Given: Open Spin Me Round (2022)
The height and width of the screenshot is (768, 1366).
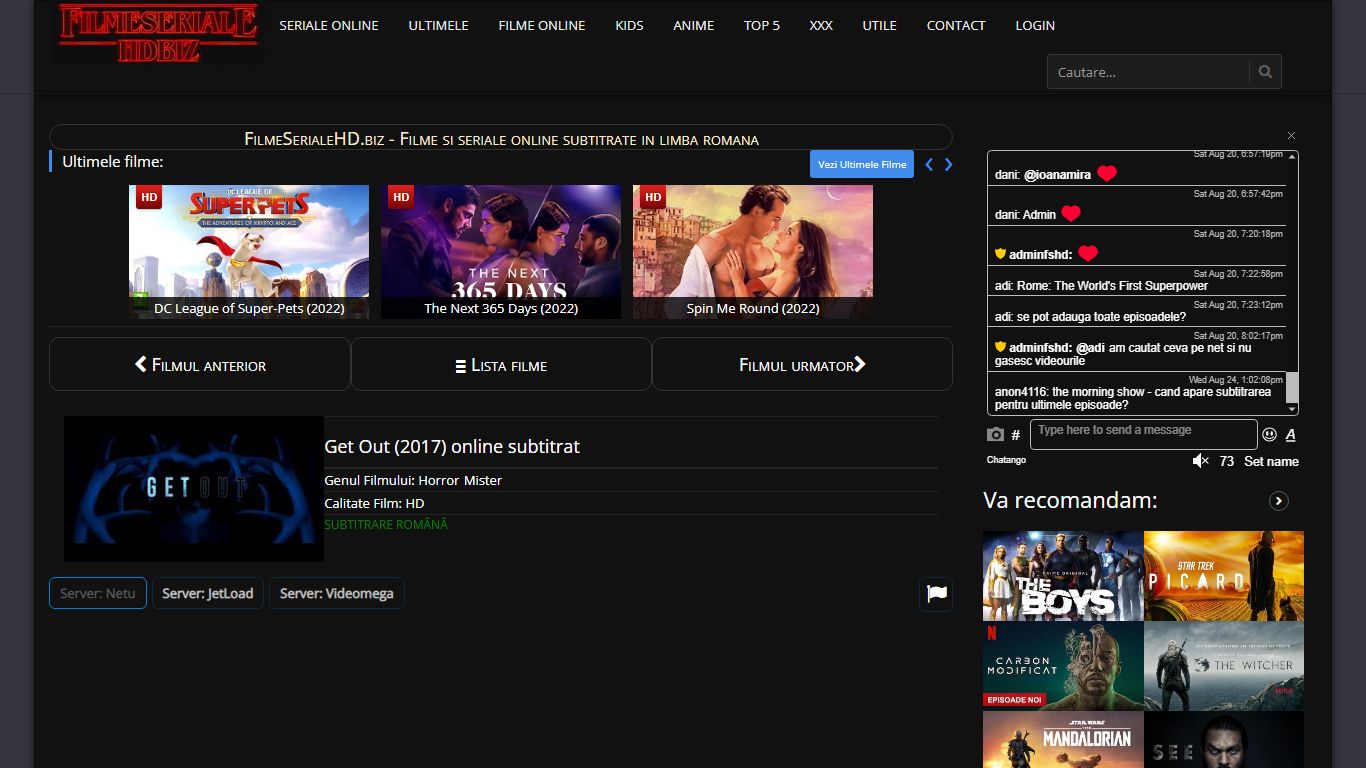Looking at the screenshot, I should (x=753, y=252).
